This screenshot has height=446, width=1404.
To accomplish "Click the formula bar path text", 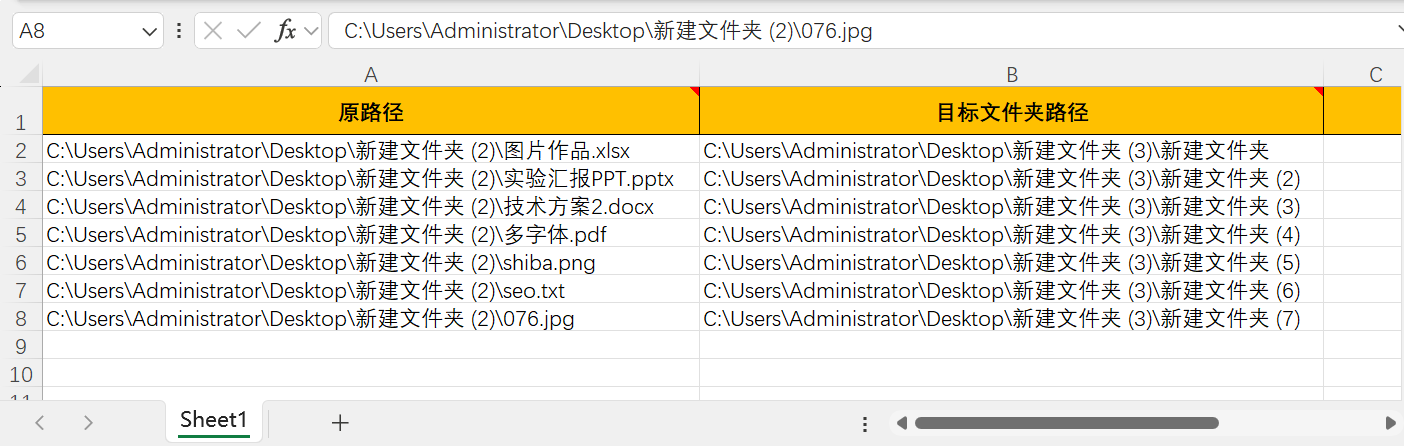I will coord(608,31).
